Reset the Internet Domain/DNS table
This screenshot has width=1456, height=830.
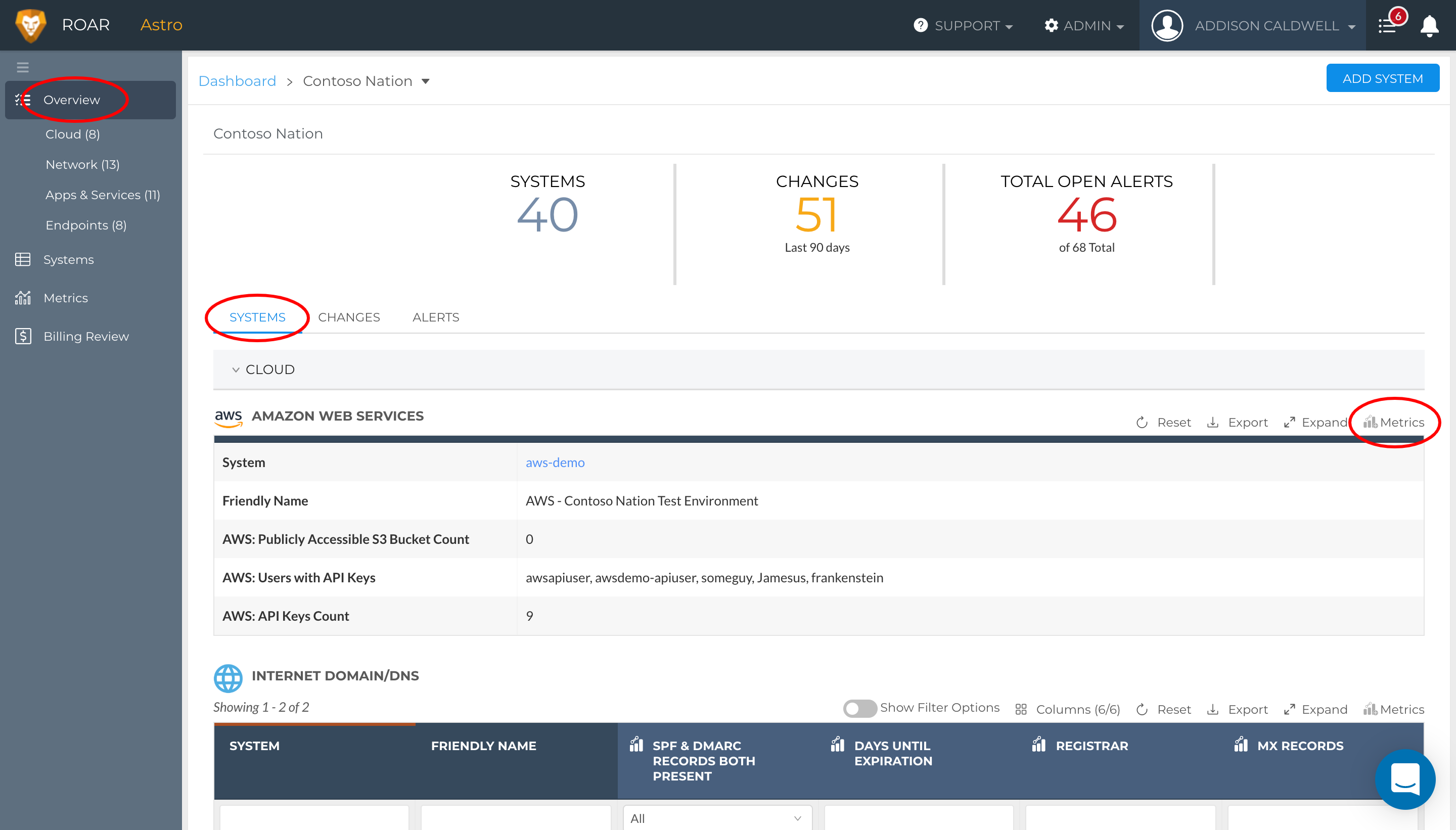tap(1164, 709)
